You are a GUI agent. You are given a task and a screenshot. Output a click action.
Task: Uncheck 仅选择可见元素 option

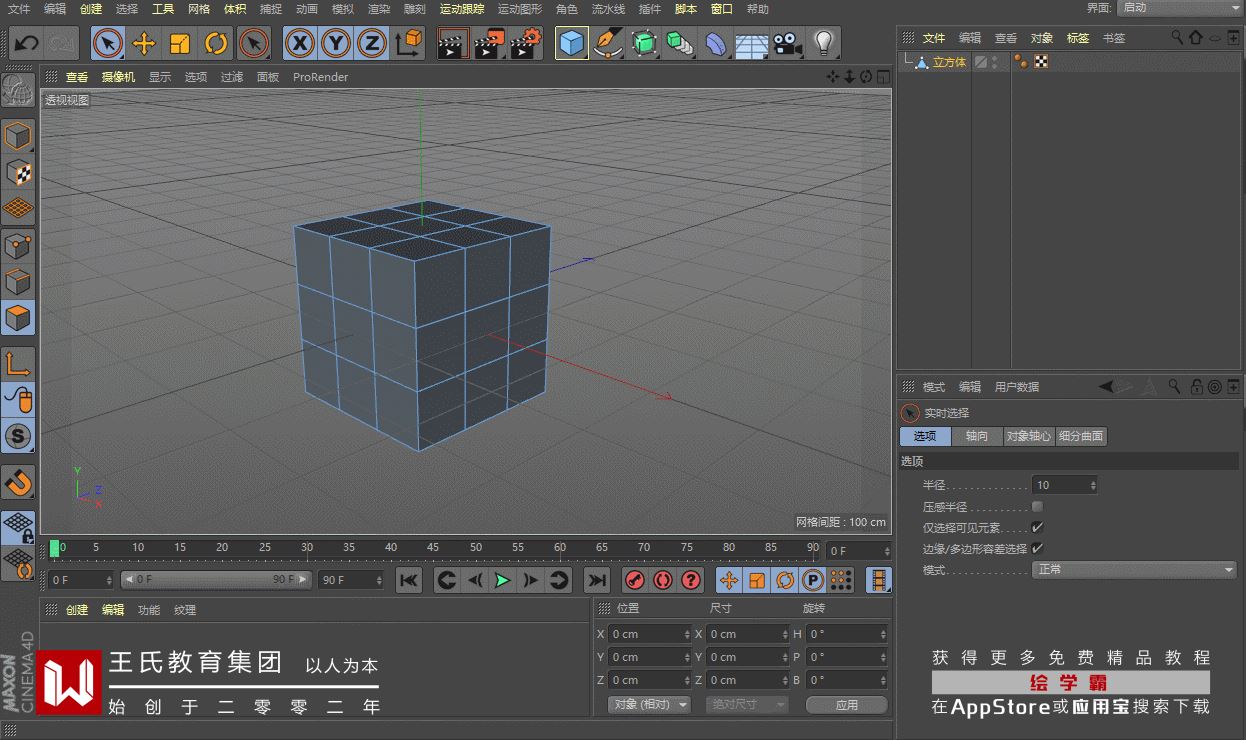point(1037,527)
